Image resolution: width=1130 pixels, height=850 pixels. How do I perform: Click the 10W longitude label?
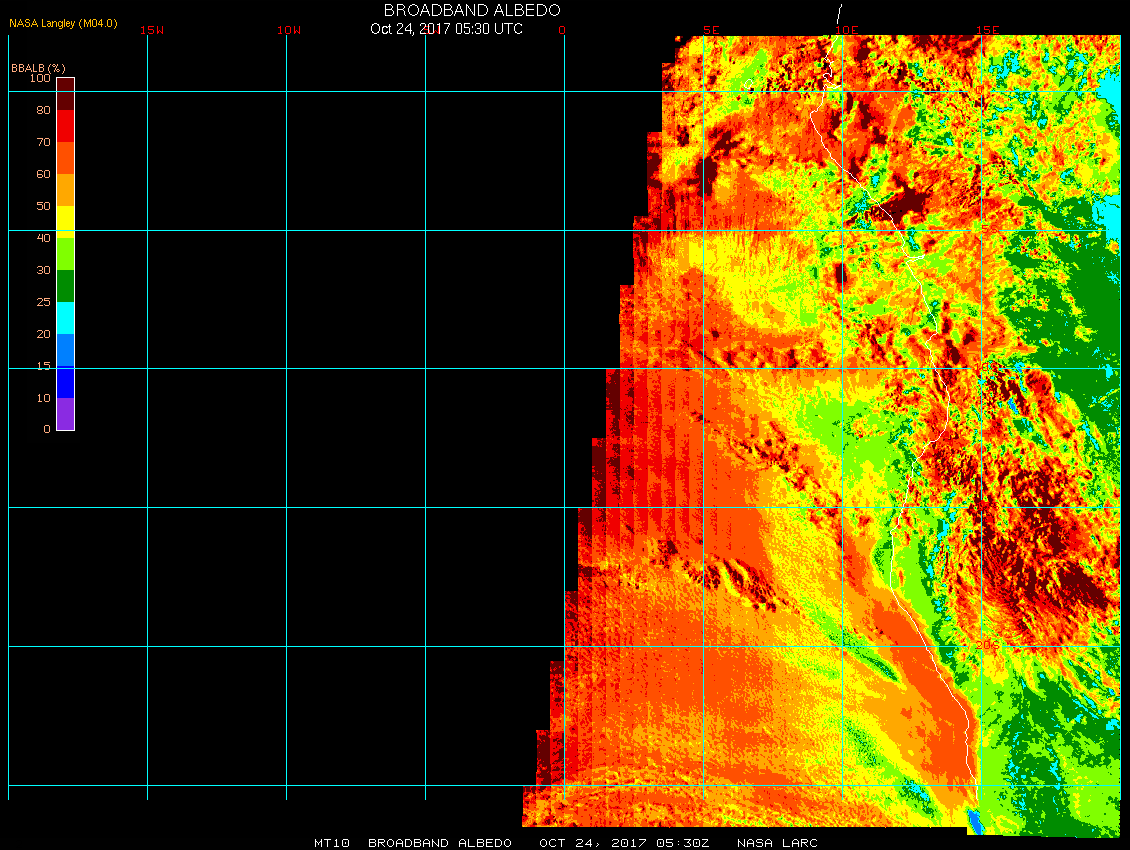(x=289, y=30)
